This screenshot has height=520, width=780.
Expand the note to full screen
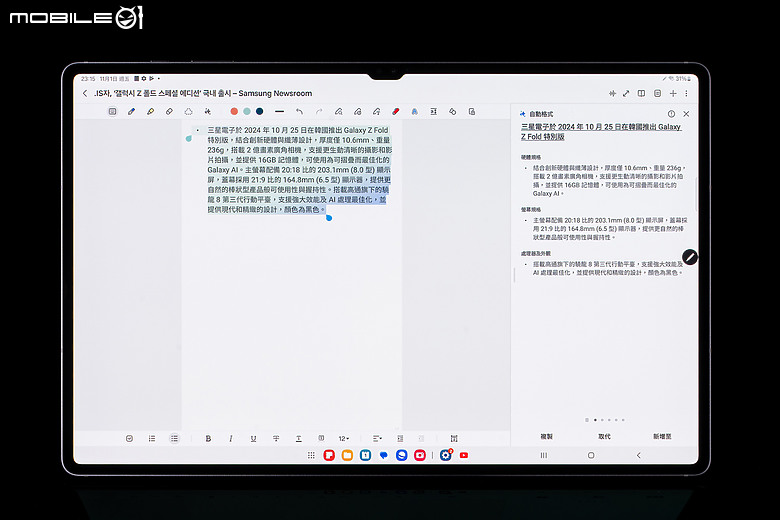click(x=626, y=93)
